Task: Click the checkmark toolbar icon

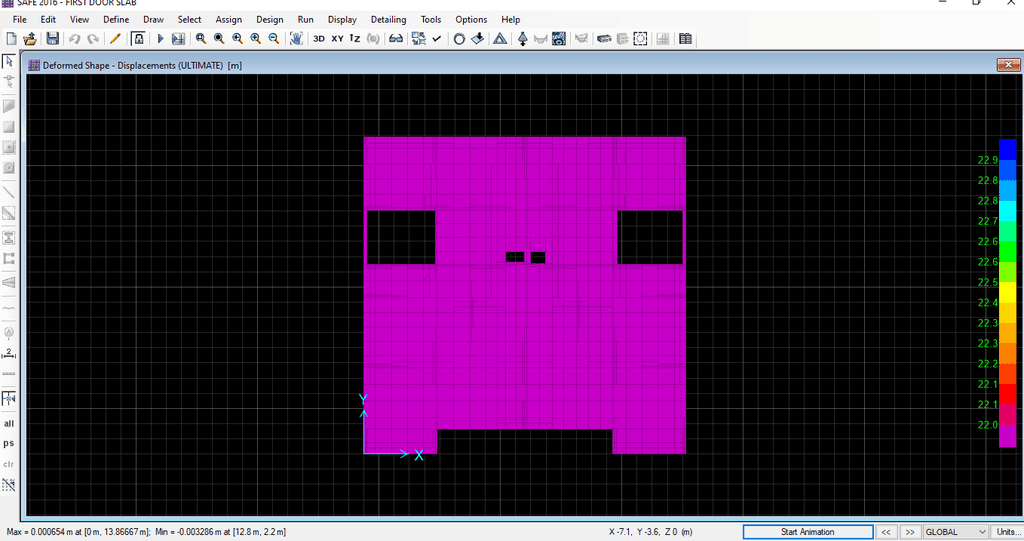Action: point(437,39)
